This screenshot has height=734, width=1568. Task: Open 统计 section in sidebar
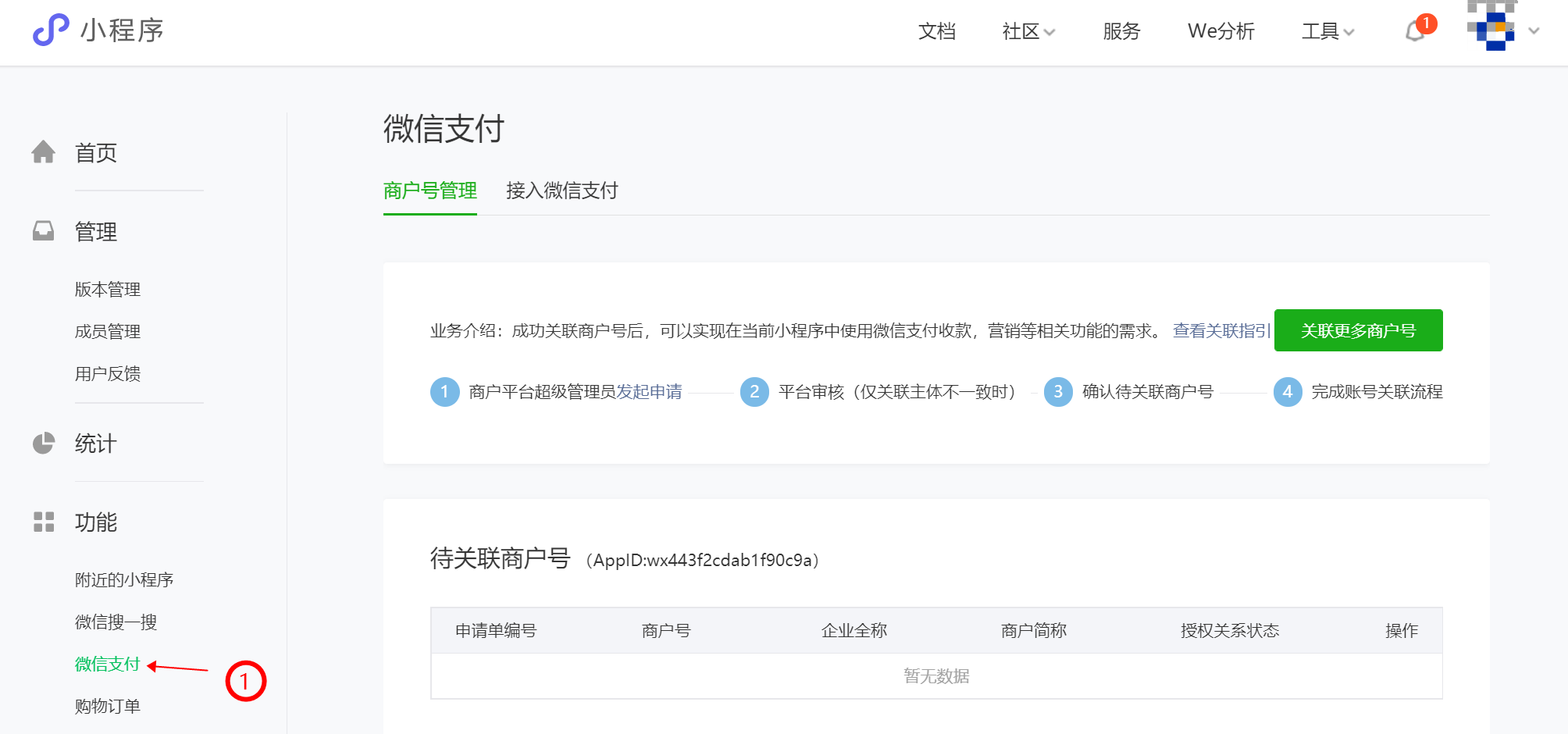[96, 444]
